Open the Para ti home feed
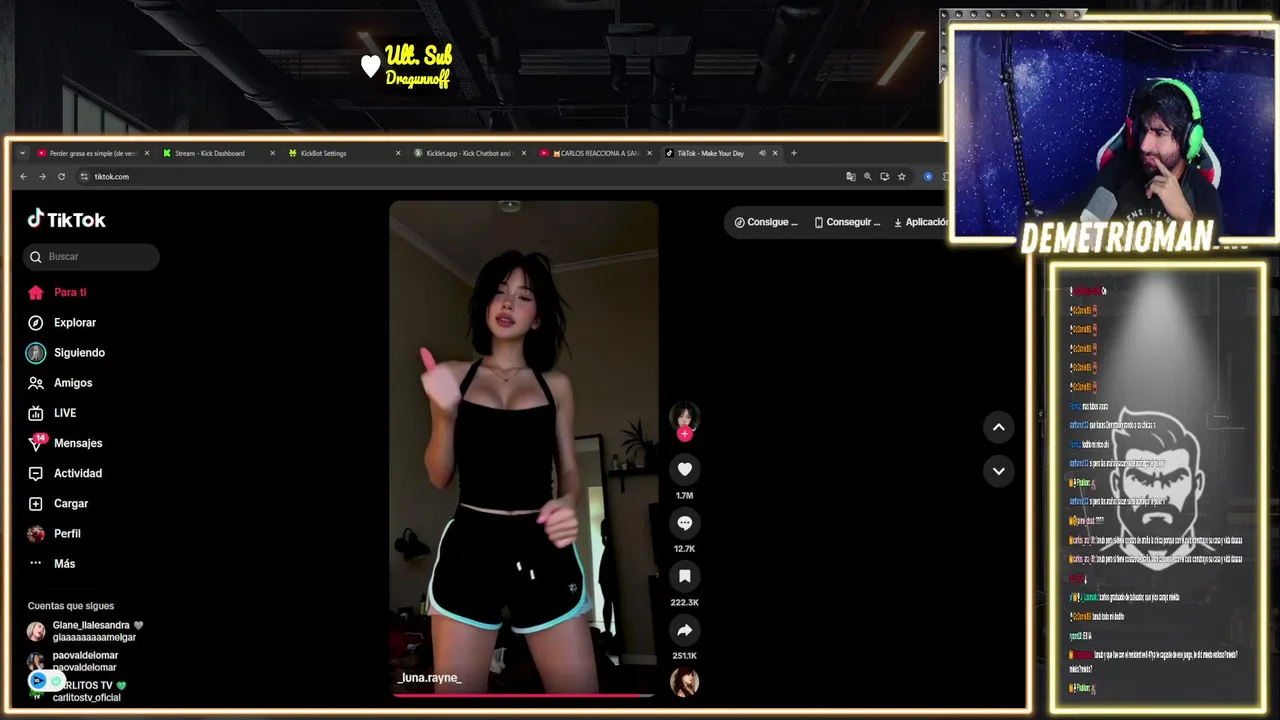This screenshot has height=720, width=1280. tap(57, 292)
